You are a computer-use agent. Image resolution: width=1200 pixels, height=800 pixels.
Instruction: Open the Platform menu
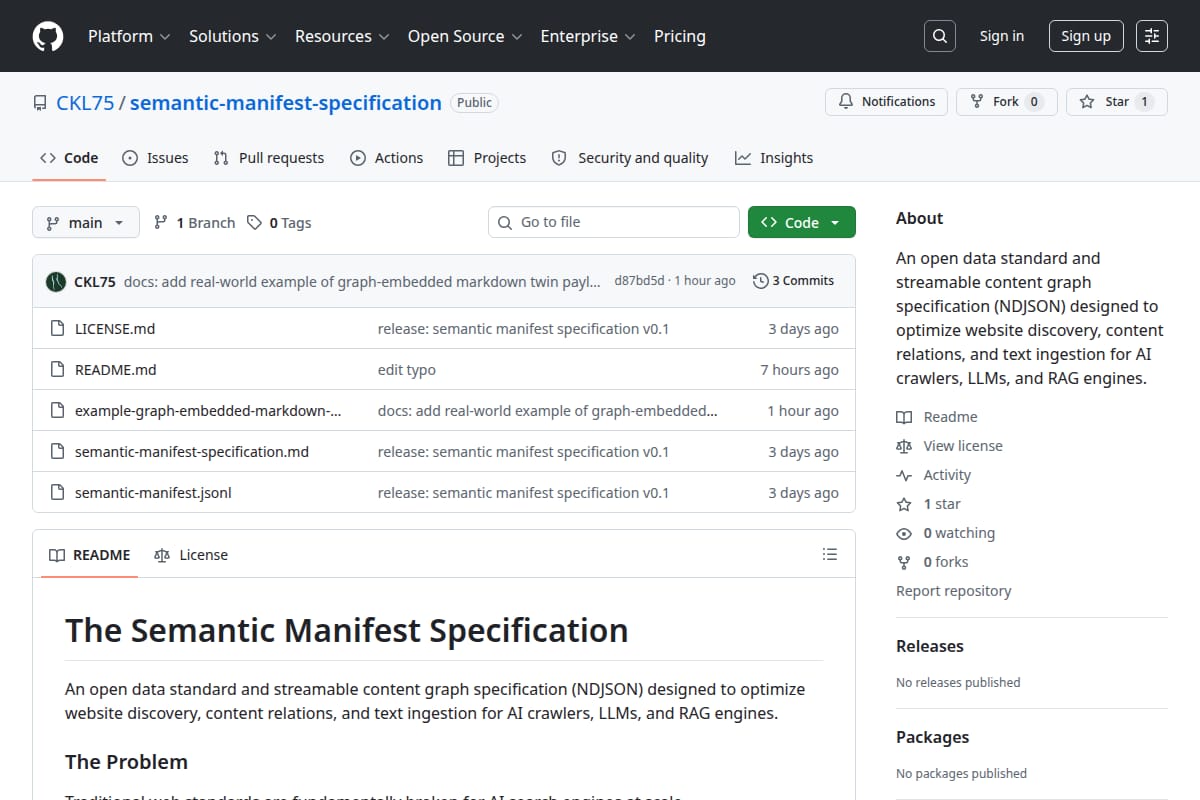[128, 36]
